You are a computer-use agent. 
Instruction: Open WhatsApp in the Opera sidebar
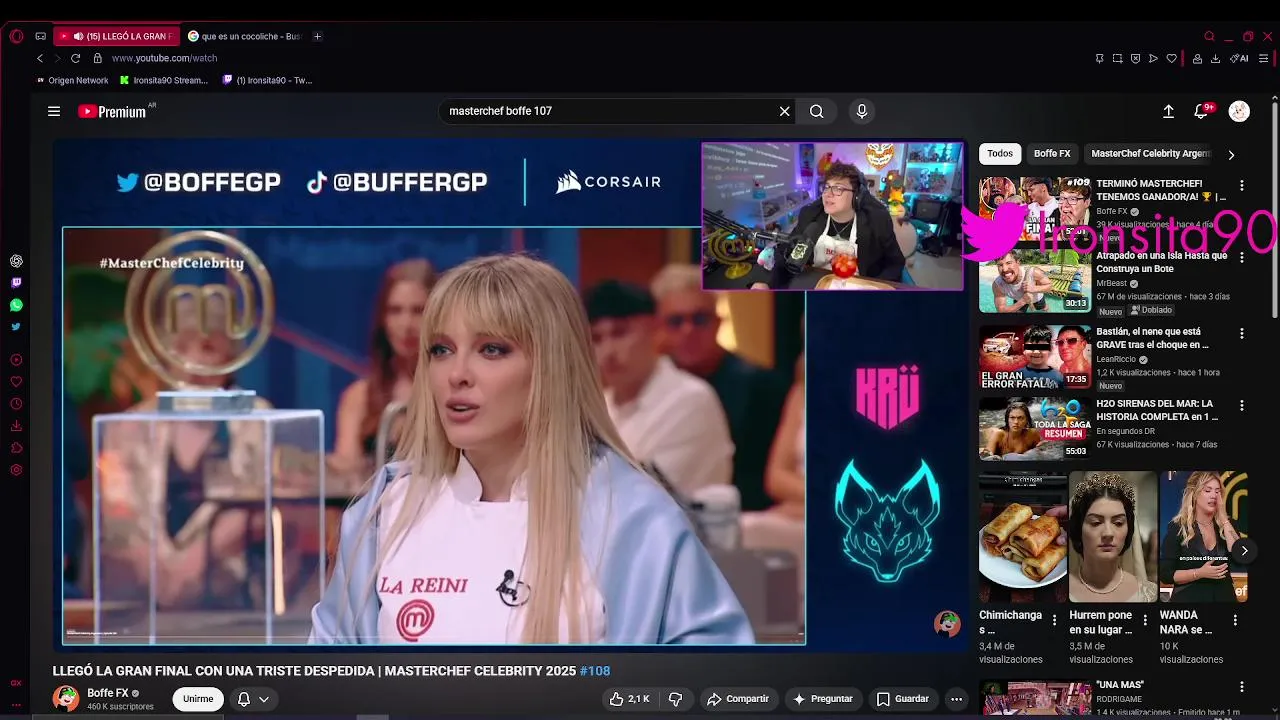click(x=16, y=305)
